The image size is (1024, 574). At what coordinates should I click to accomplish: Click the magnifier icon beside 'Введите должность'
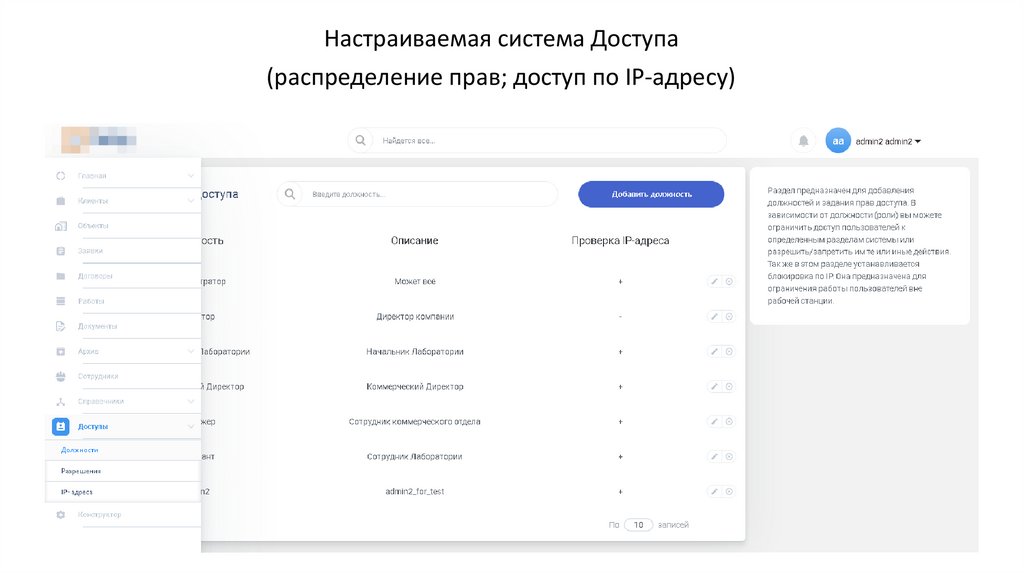(x=290, y=194)
